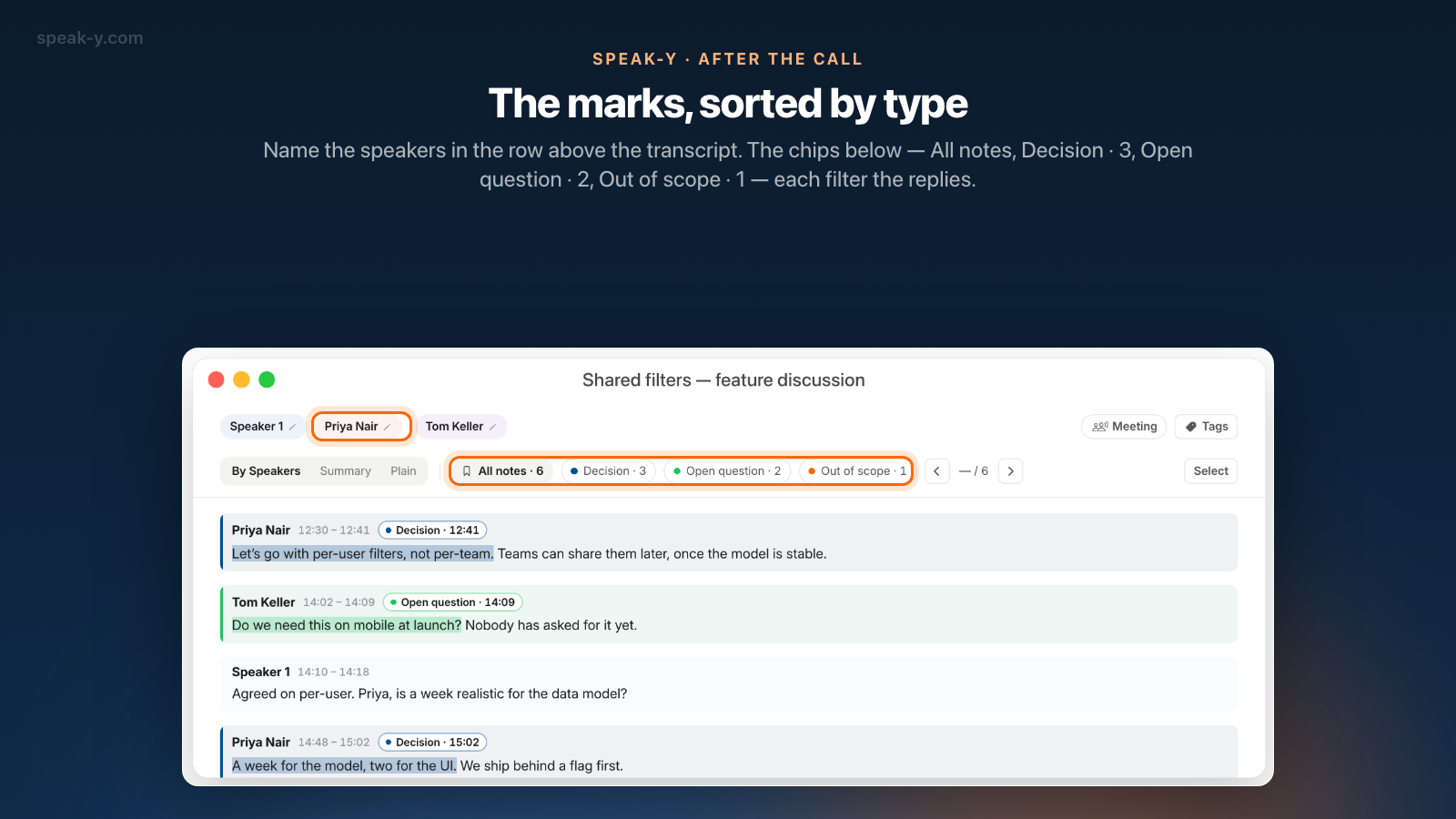Click the yellow minimize window button

tap(241, 379)
